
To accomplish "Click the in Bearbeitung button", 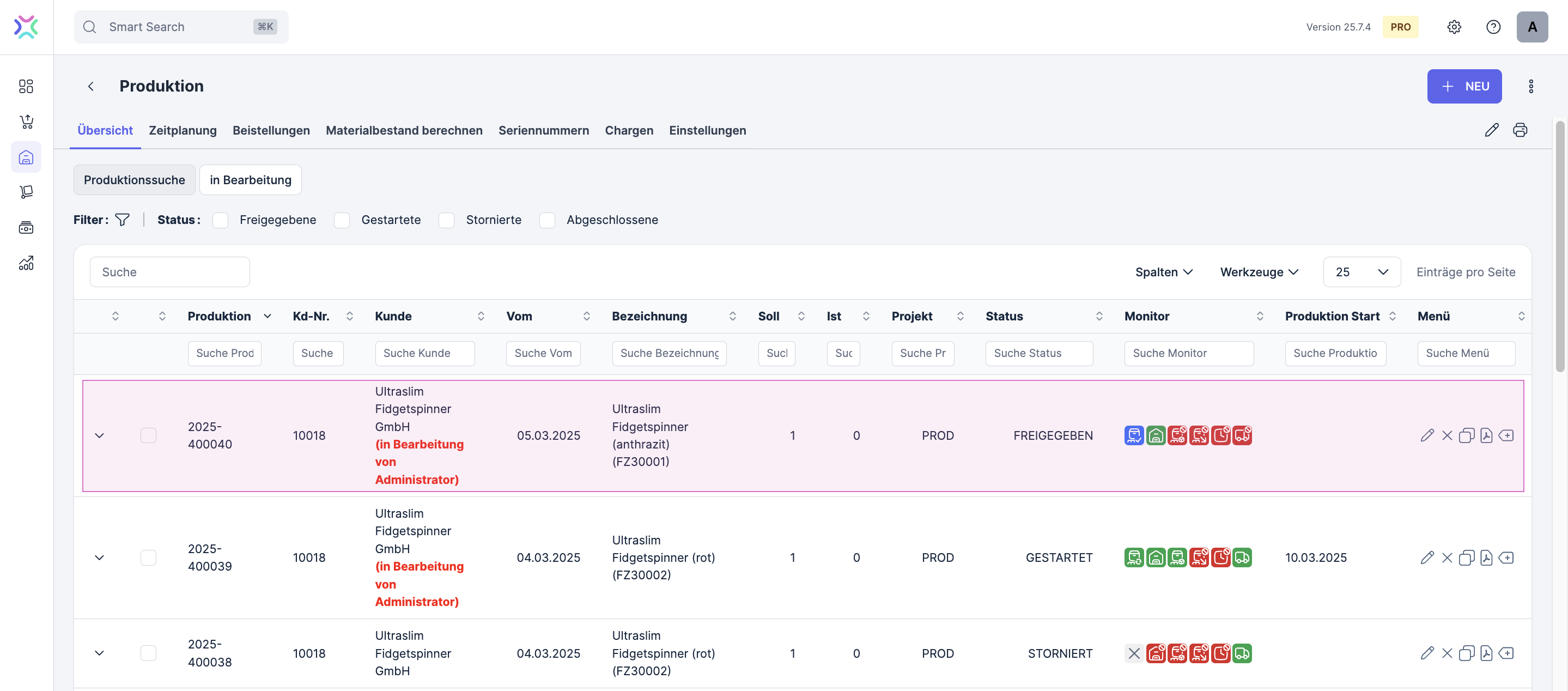I will (x=250, y=180).
